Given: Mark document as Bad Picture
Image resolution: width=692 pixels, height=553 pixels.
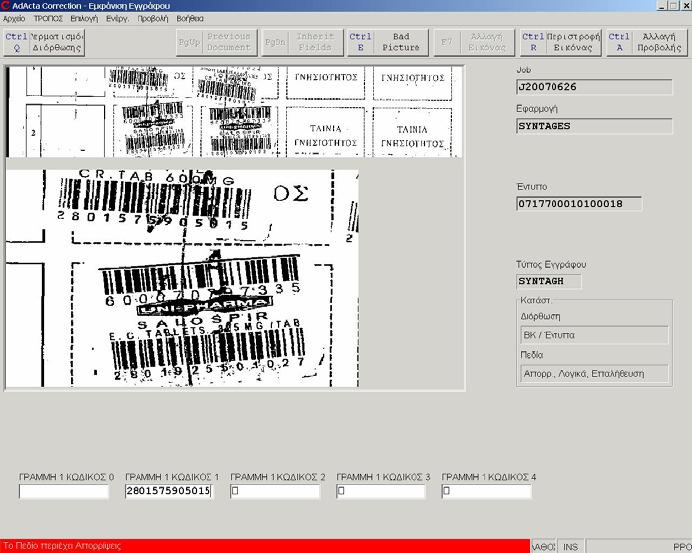Looking at the screenshot, I should (x=388, y=42).
